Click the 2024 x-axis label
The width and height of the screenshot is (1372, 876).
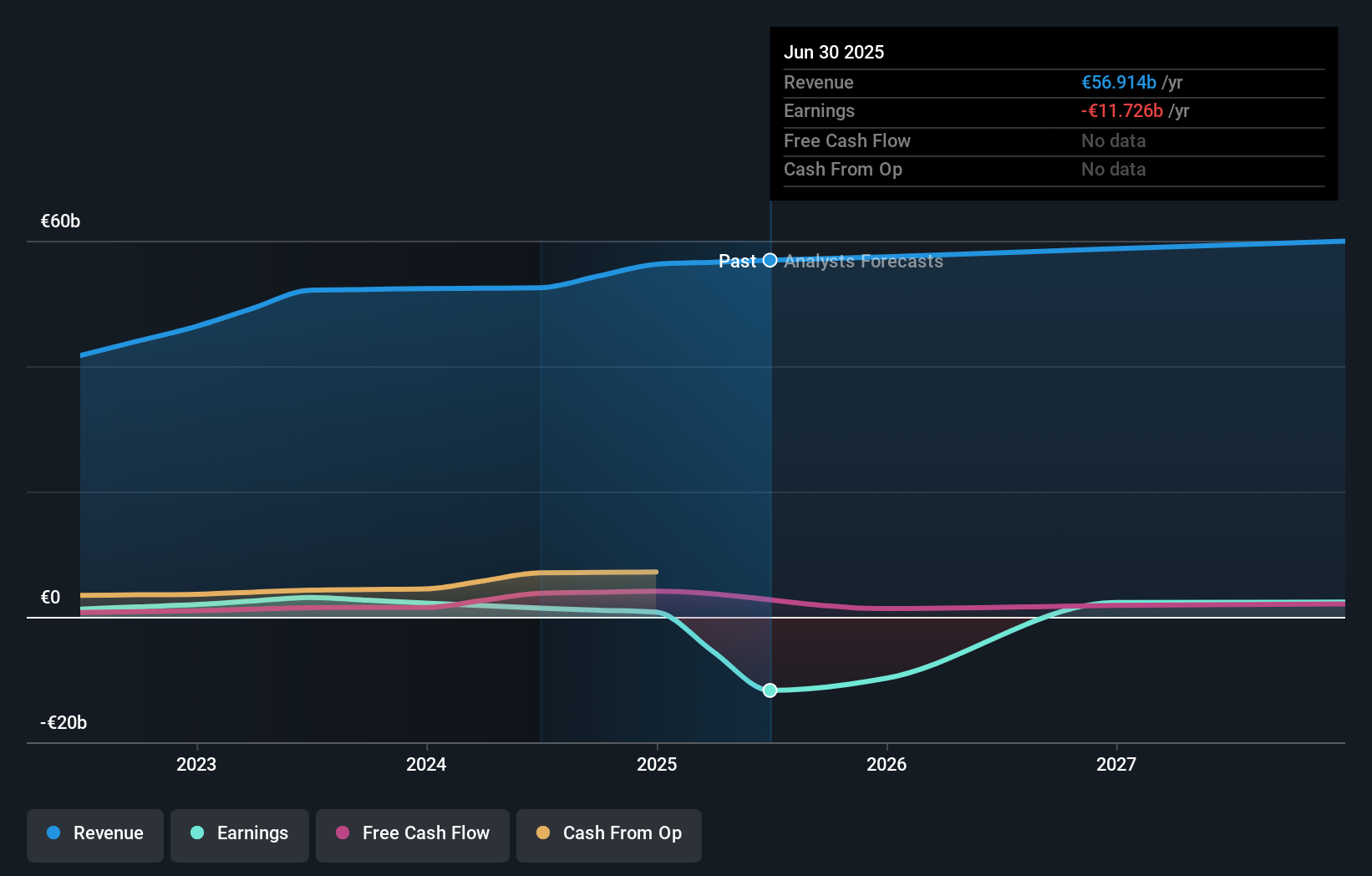(x=426, y=765)
